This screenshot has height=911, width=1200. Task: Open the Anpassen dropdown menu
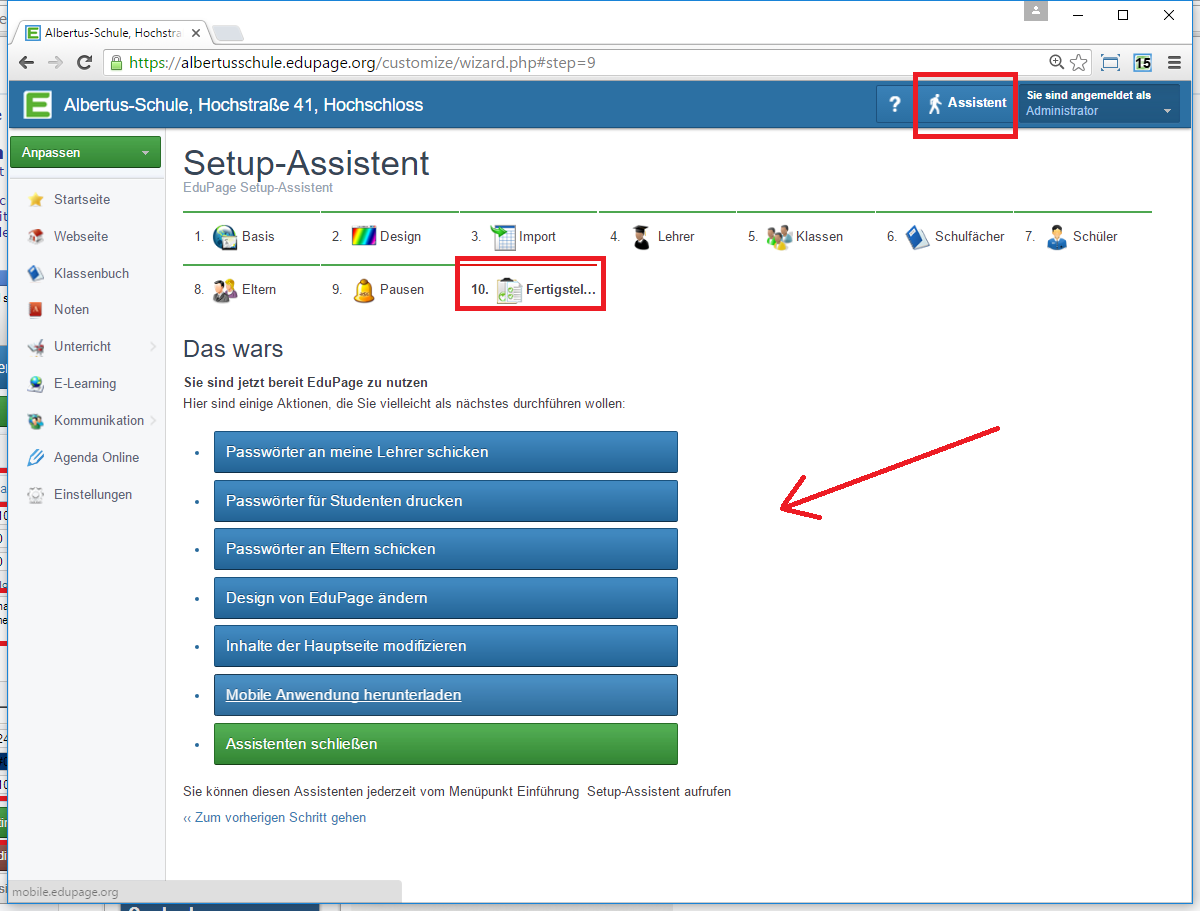85,153
